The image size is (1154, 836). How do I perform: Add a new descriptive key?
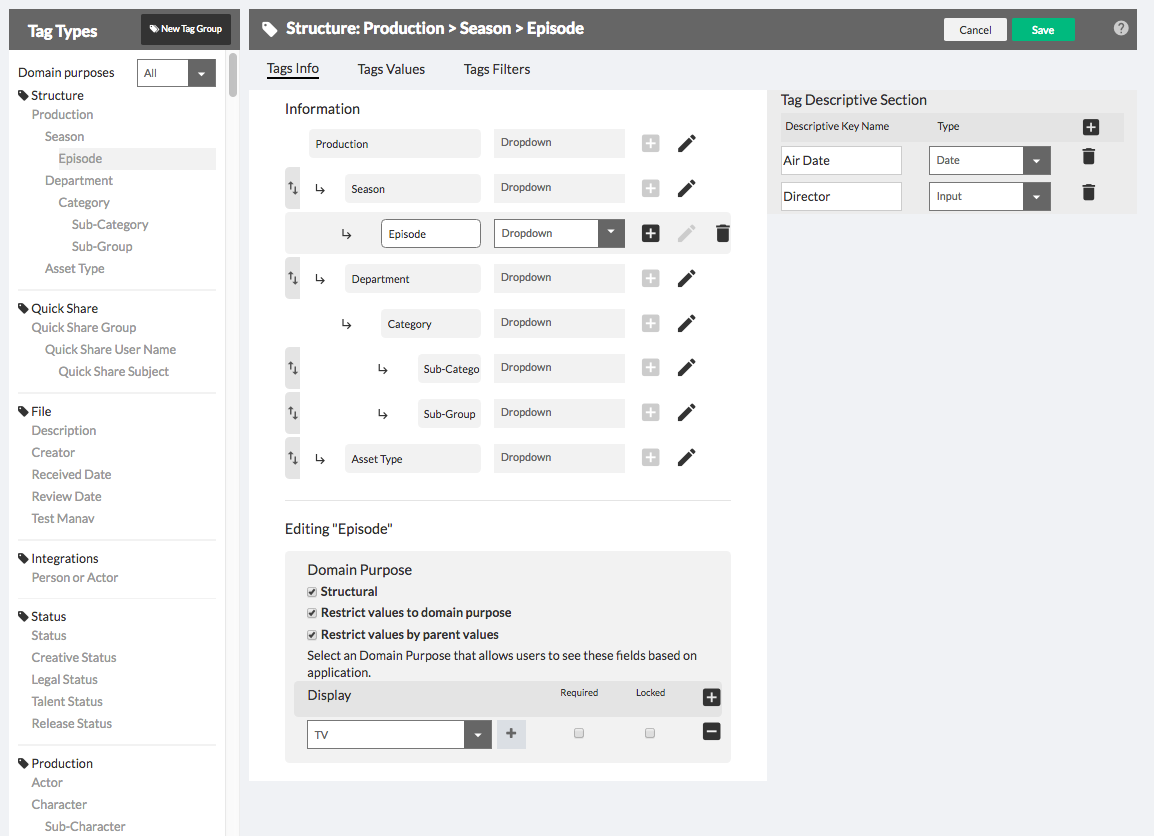pos(1090,127)
